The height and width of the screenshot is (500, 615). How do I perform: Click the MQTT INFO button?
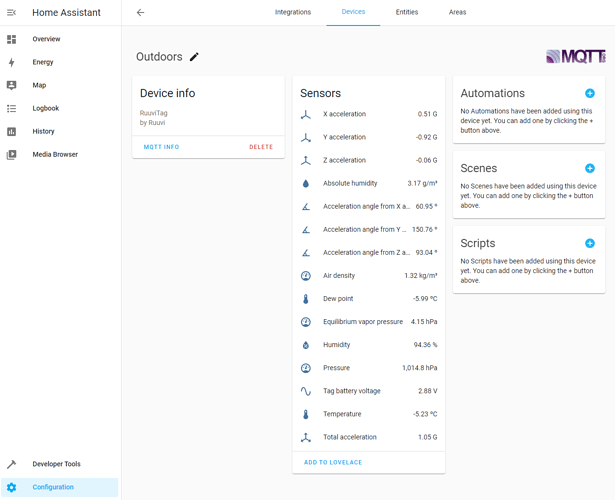161,147
